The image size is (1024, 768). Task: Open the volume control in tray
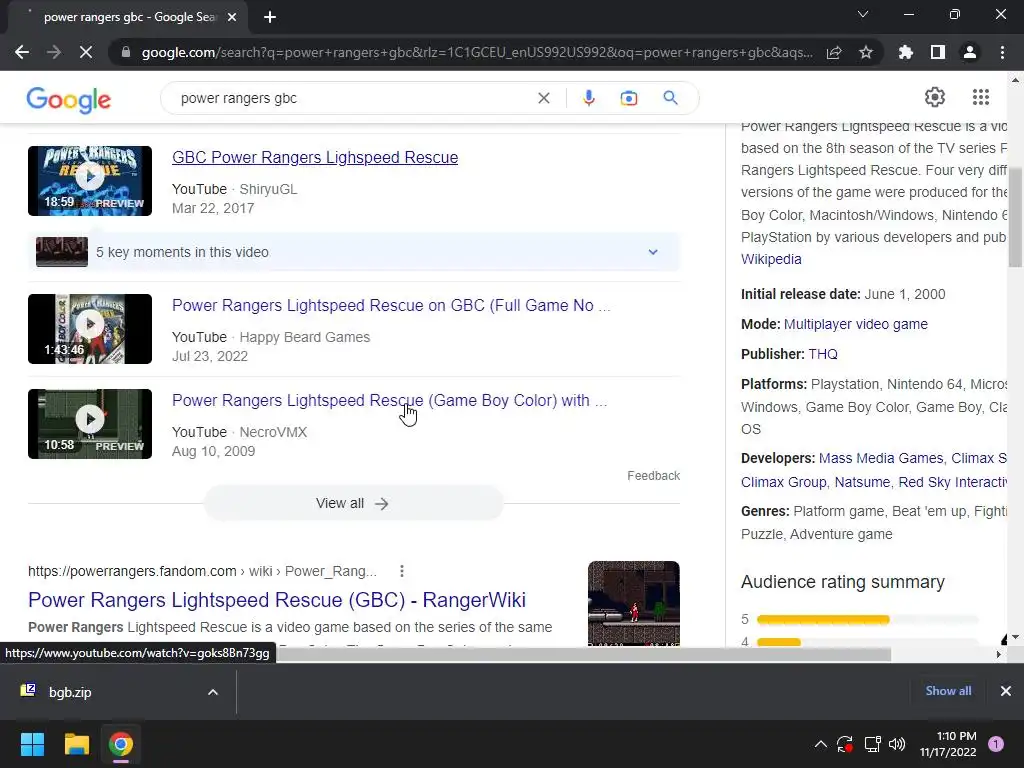point(897,744)
